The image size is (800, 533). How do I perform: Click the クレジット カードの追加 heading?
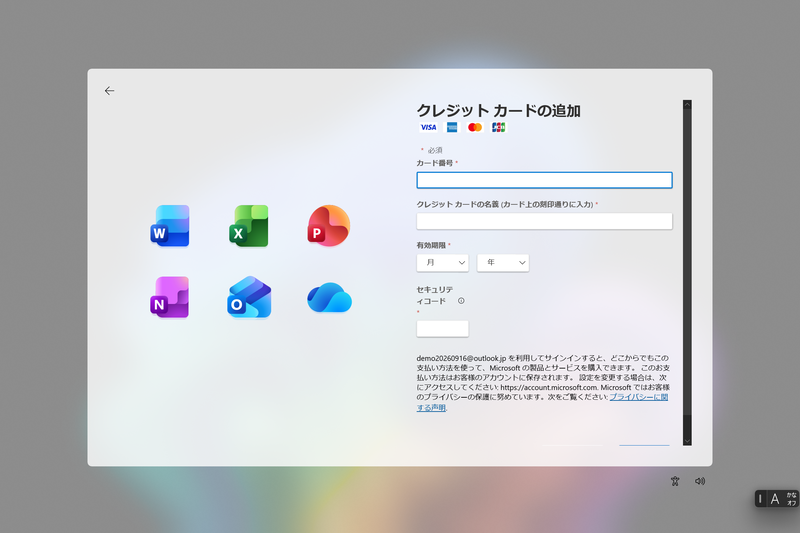tap(498, 111)
